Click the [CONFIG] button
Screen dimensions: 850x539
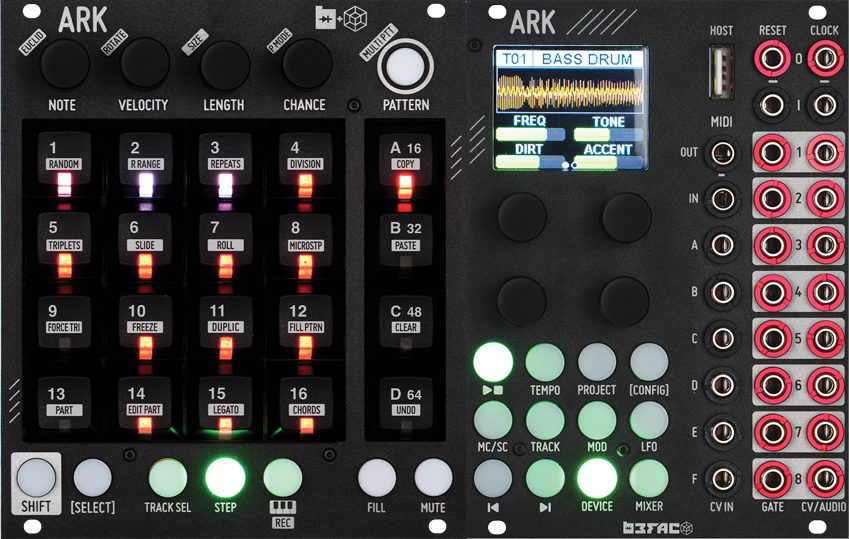click(649, 362)
